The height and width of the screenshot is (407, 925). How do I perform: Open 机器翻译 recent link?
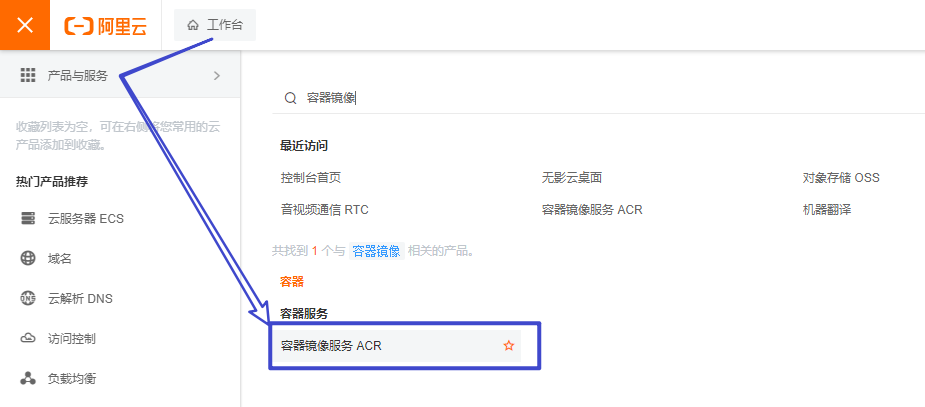click(x=826, y=210)
